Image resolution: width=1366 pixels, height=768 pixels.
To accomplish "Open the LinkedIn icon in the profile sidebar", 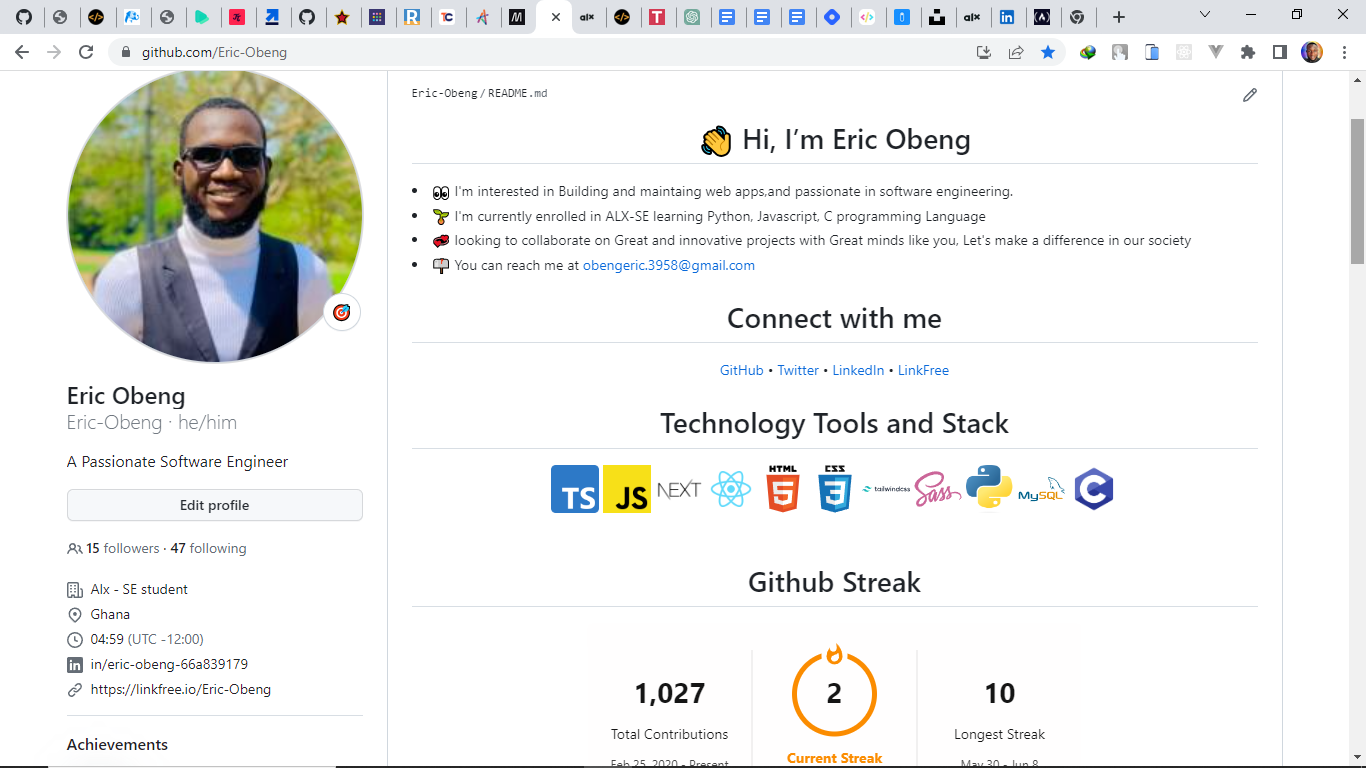I will [75, 664].
